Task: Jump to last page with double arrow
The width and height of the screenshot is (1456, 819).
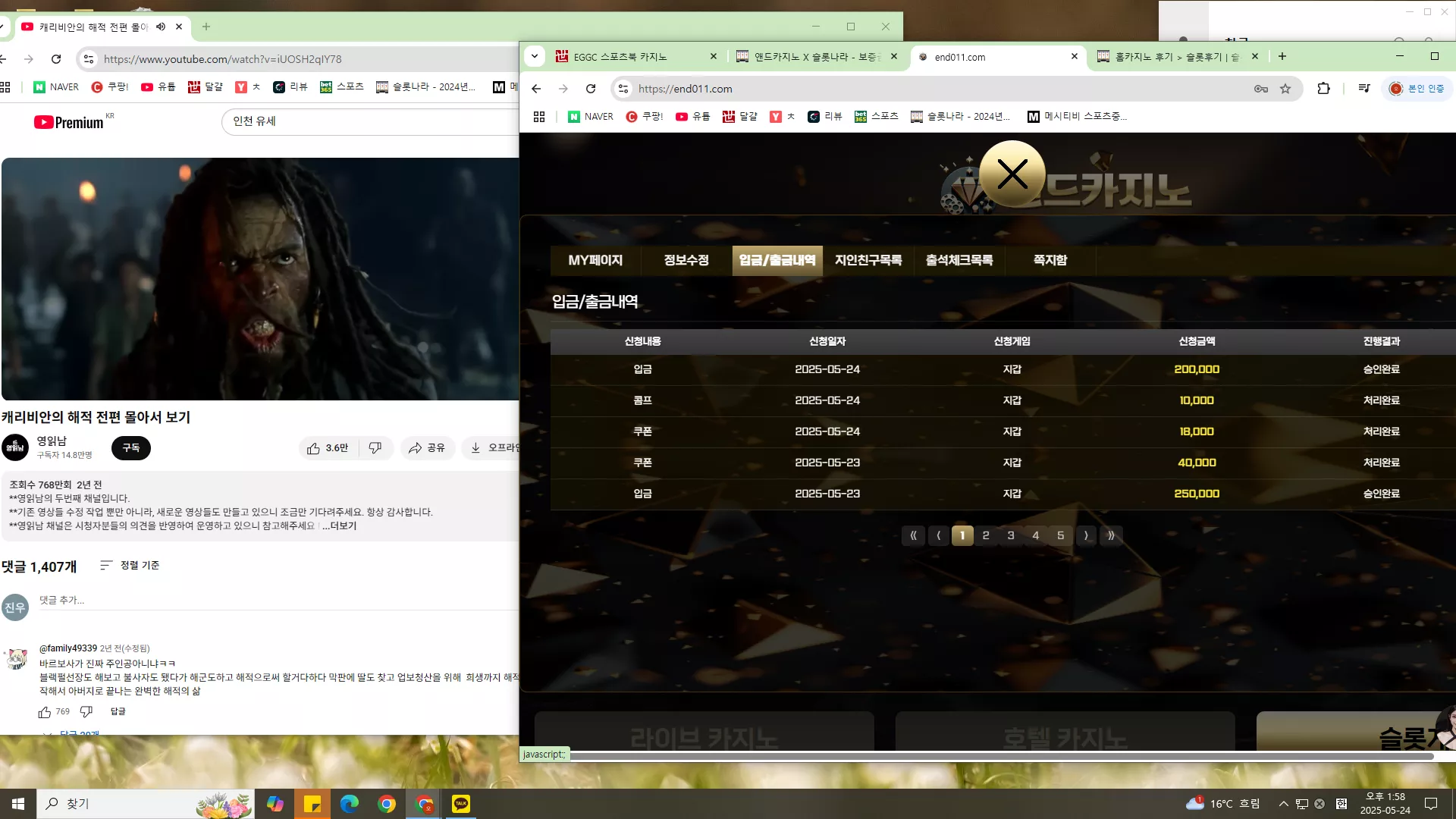Action: pos(1111,535)
